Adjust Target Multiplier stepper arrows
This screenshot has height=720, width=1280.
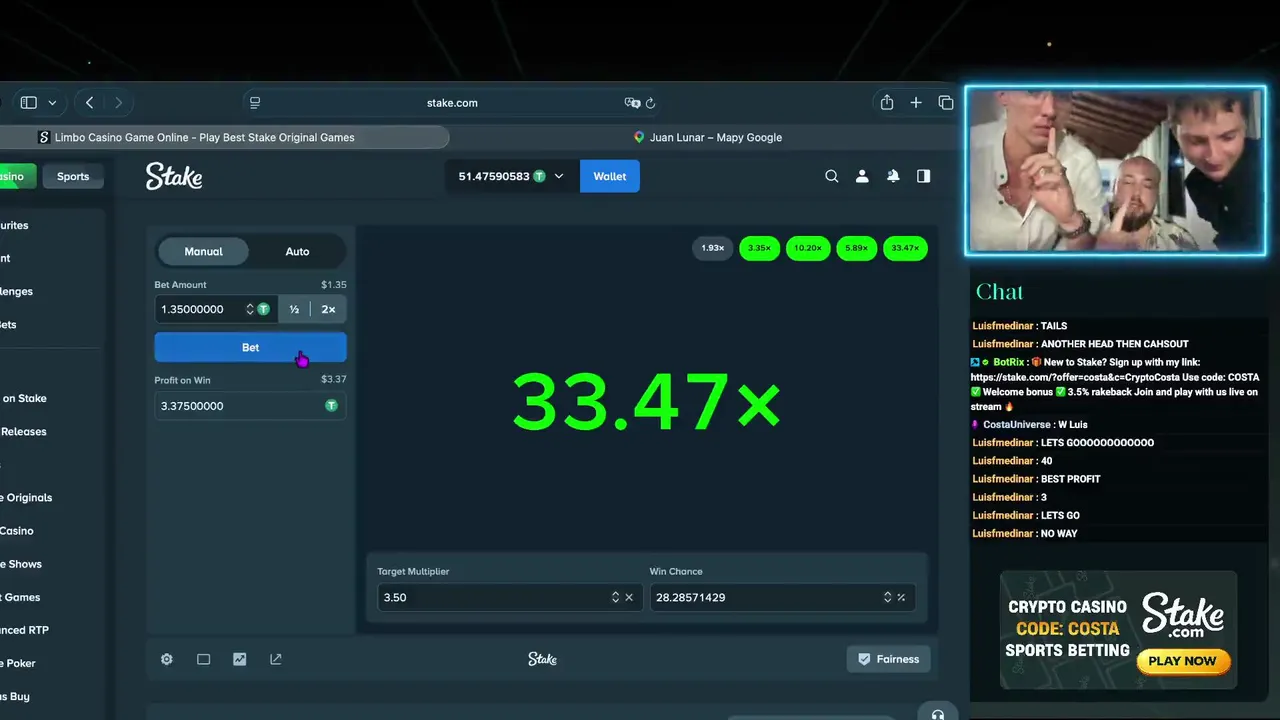point(616,597)
